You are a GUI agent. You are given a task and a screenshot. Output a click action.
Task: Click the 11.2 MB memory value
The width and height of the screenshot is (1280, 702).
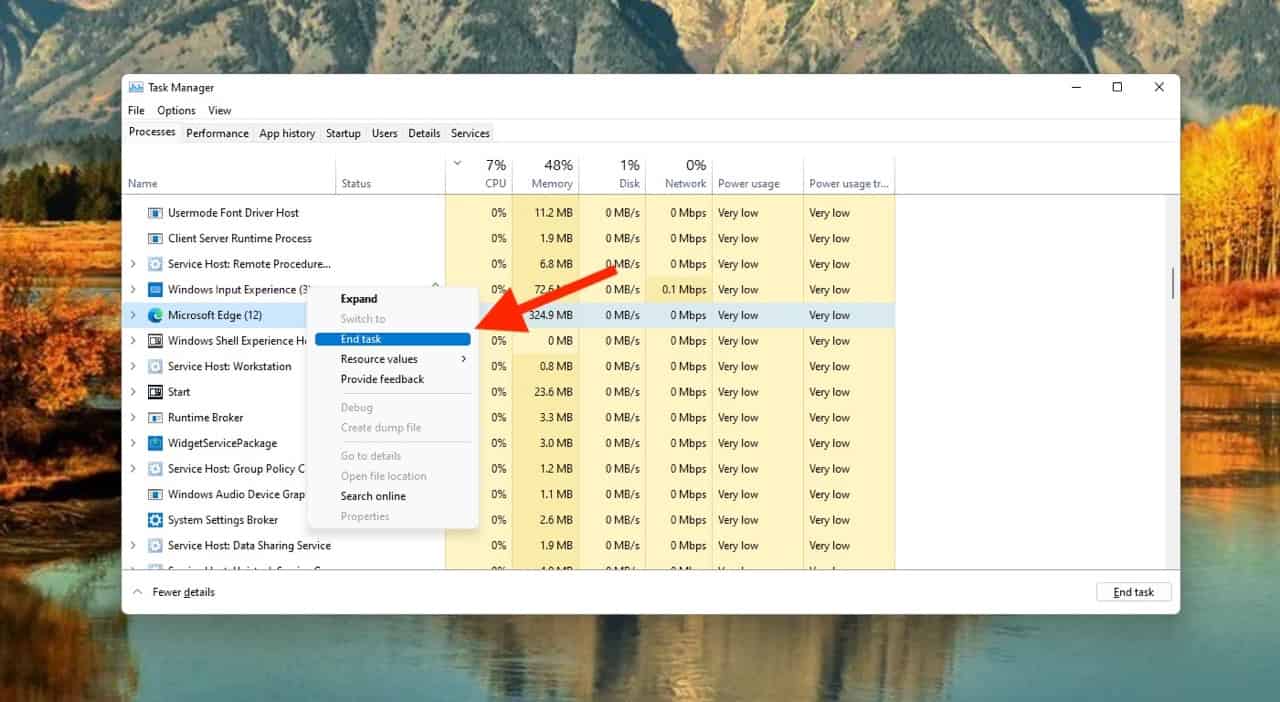[x=553, y=213]
